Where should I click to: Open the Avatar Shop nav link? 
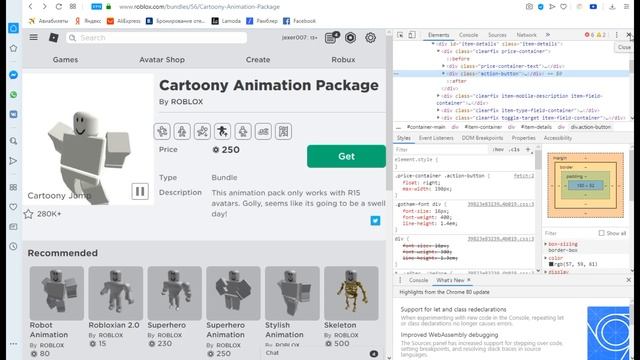(x=162, y=60)
